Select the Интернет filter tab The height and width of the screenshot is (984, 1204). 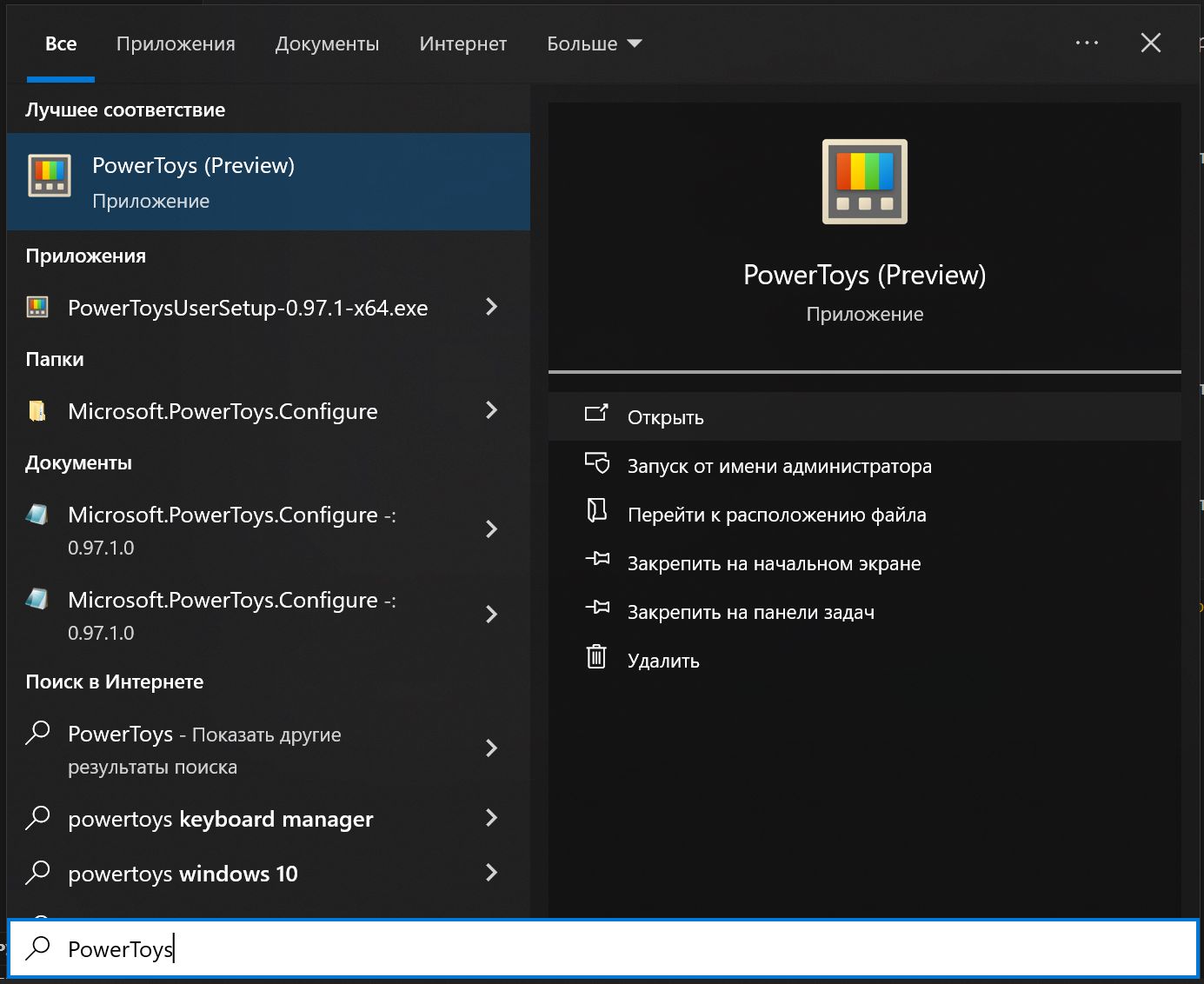click(x=462, y=43)
